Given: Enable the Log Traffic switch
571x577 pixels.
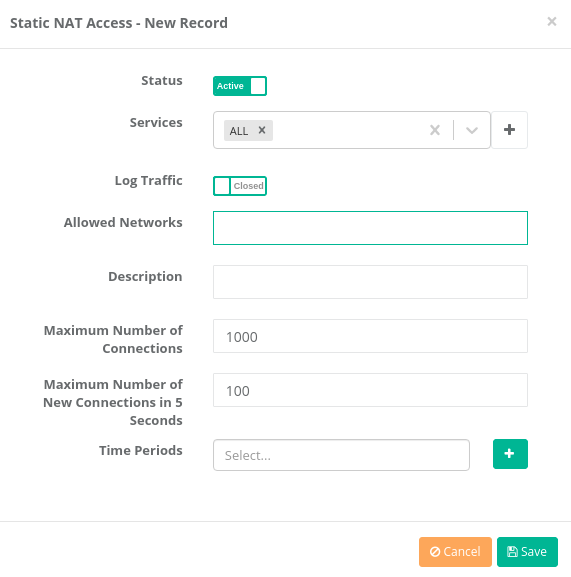Looking at the screenshot, I should click(x=240, y=186).
